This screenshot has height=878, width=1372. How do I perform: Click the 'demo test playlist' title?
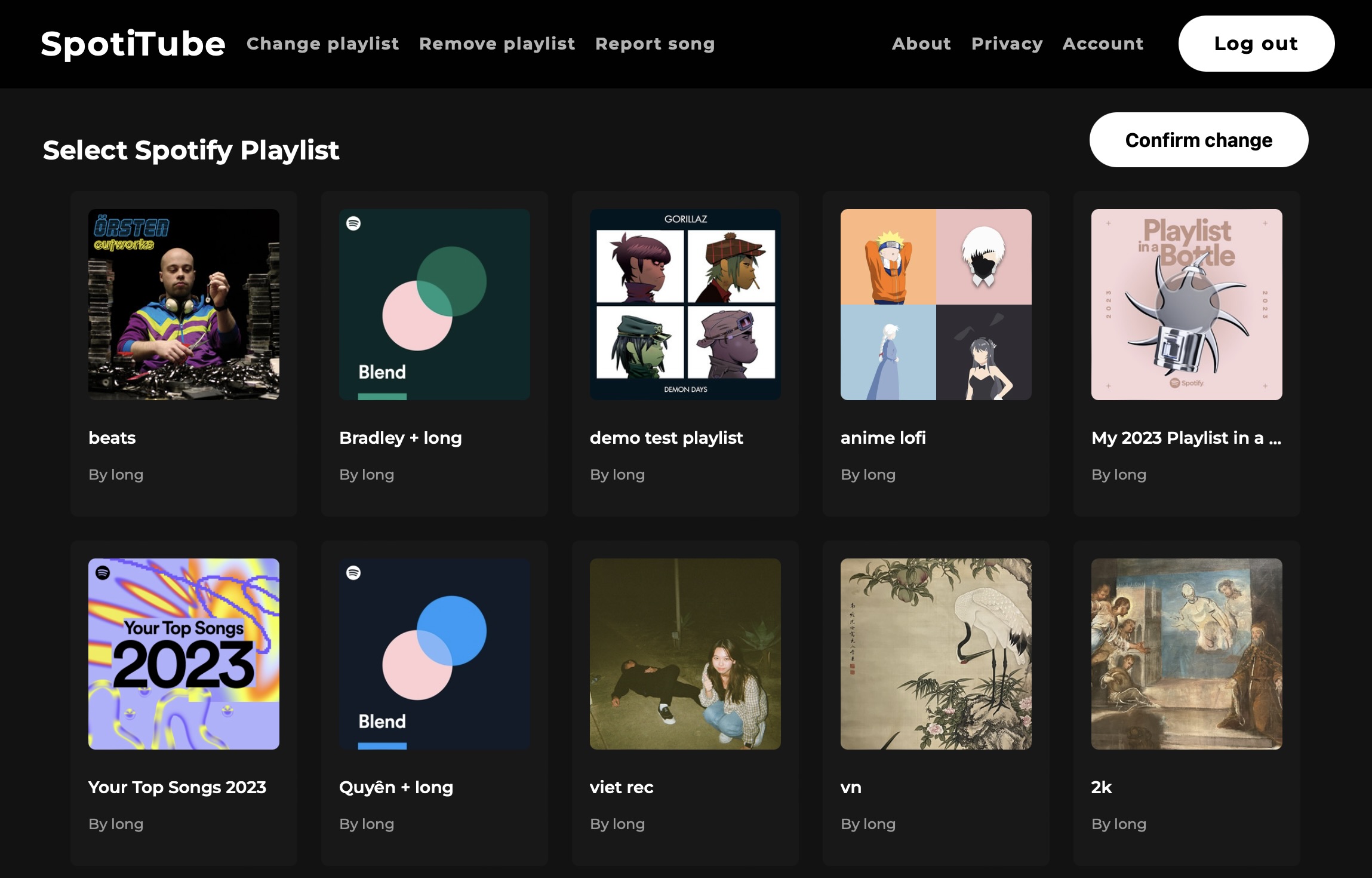click(666, 438)
